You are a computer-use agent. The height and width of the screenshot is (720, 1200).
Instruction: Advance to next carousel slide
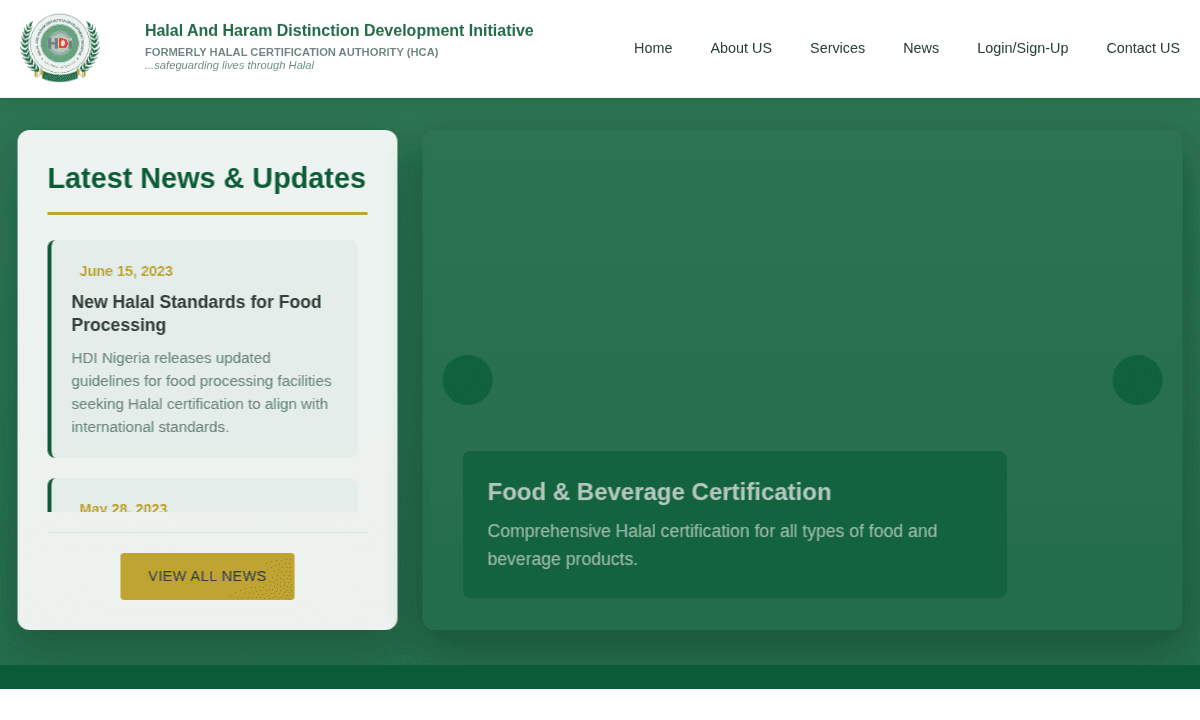point(1137,380)
